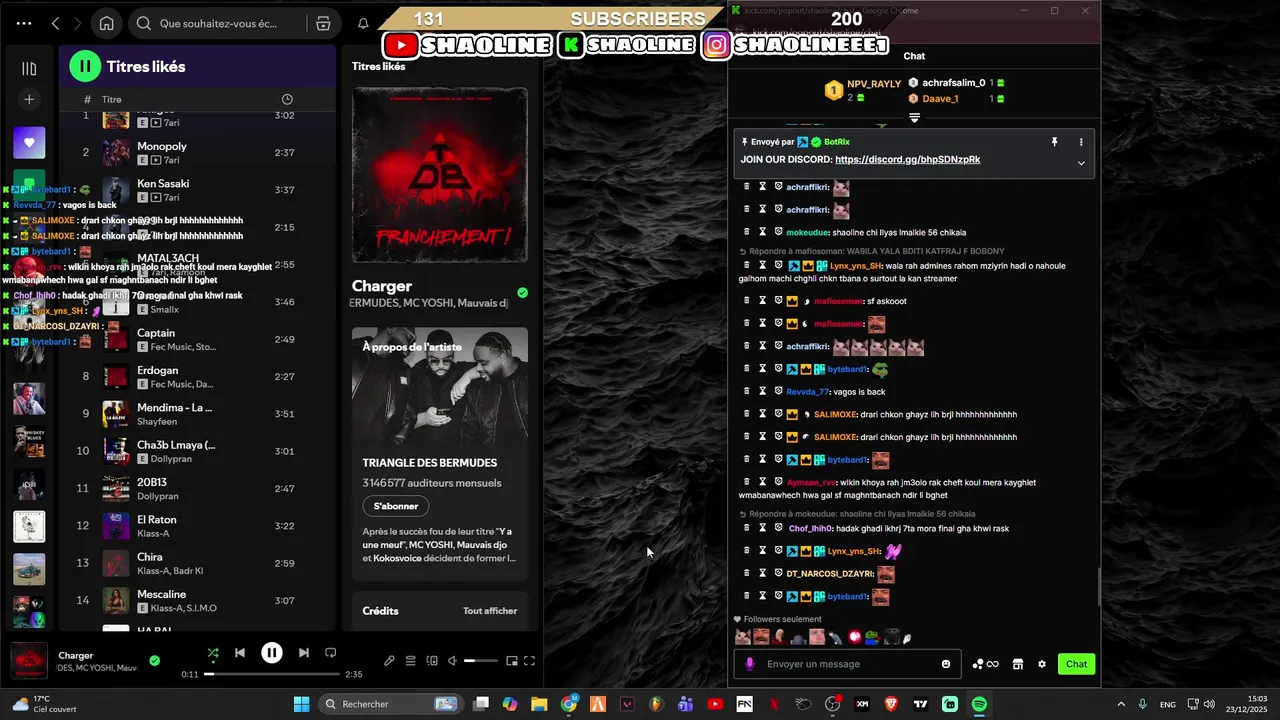This screenshot has height=720, width=1280.
Task: Pause the song in bottom player bar
Action: point(271,653)
